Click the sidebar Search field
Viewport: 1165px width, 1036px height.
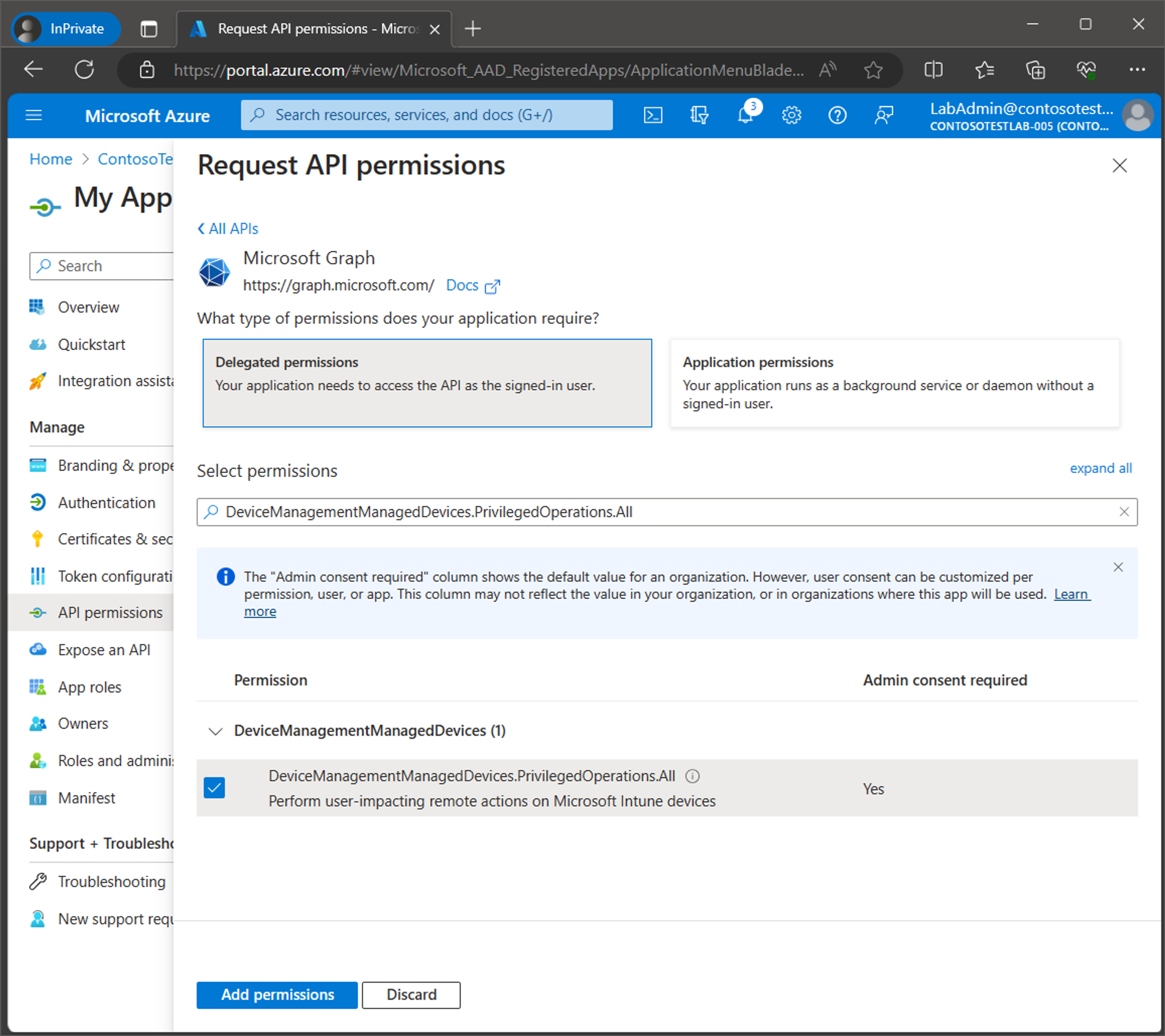tap(101, 266)
